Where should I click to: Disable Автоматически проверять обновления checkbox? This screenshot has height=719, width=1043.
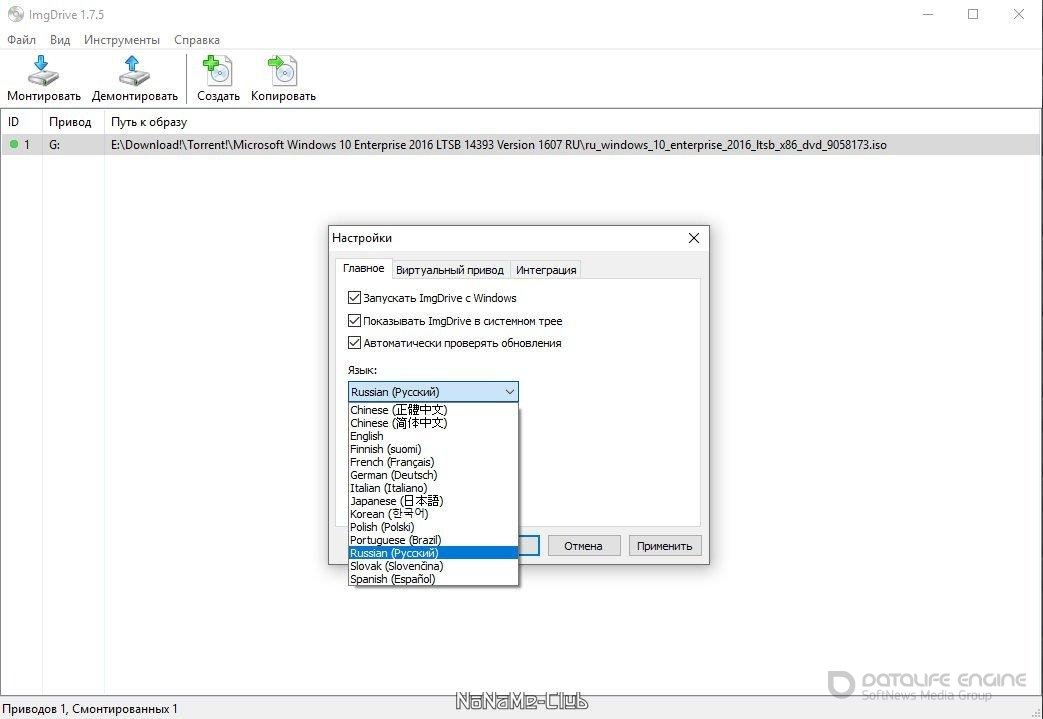click(x=354, y=343)
